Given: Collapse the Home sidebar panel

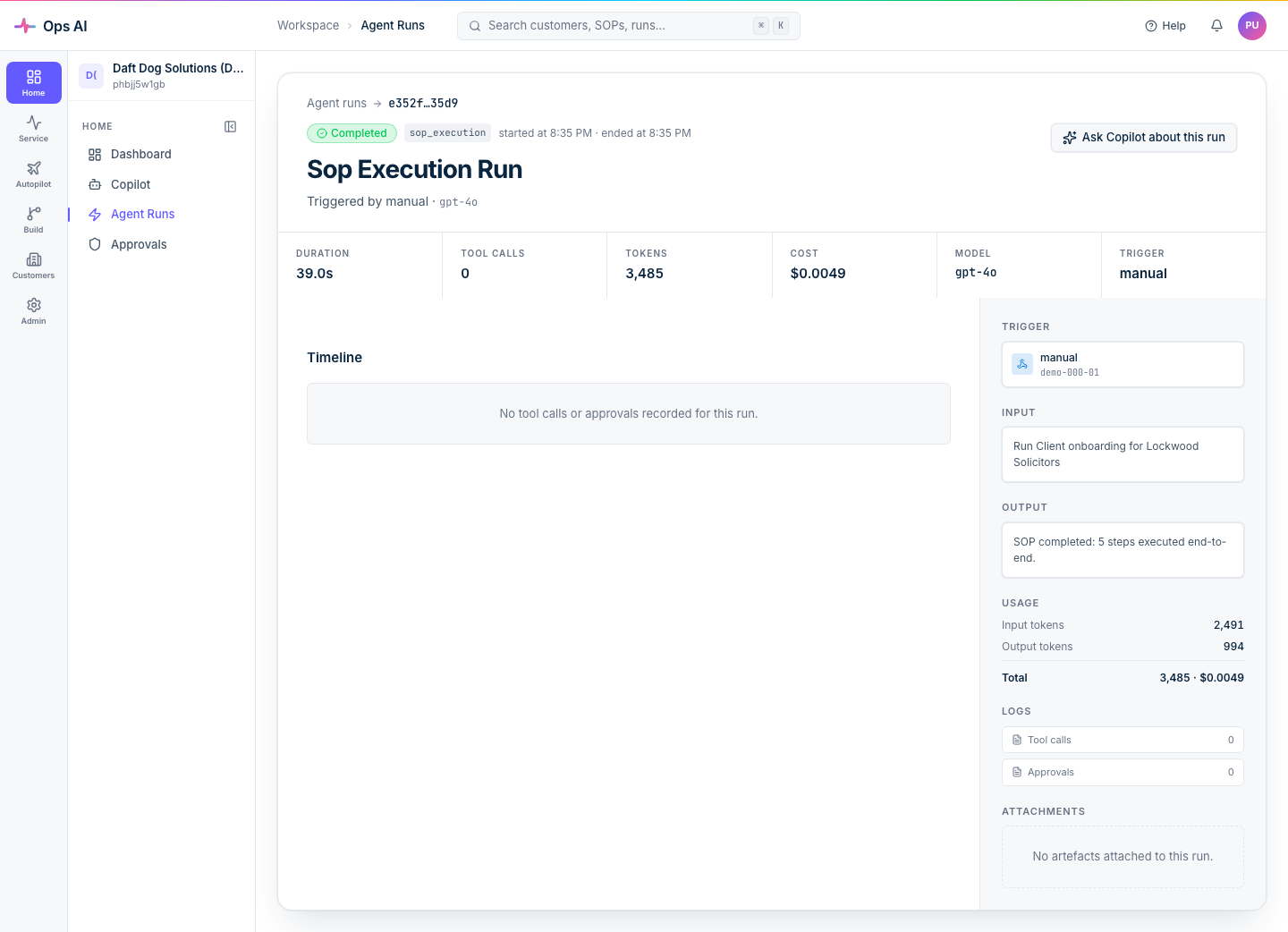Looking at the screenshot, I should pyautogui.click(x=231, y=127).
